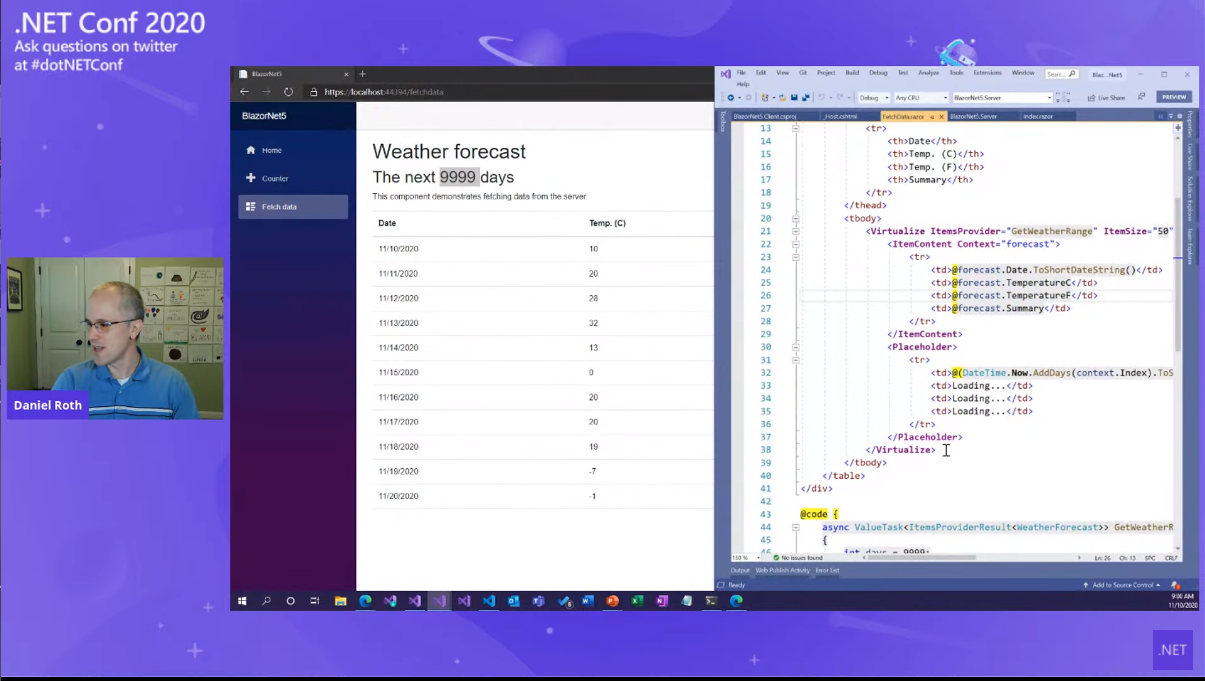This screenshot has width=1205, height=681.
Task: Click the Navigate Backward toolbar icon
Action: 730,98
